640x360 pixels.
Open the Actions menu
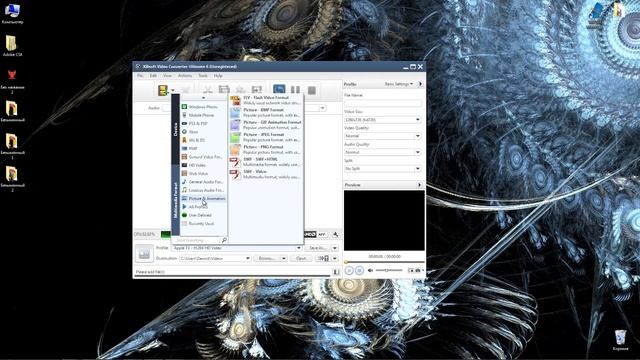[185, 76]
